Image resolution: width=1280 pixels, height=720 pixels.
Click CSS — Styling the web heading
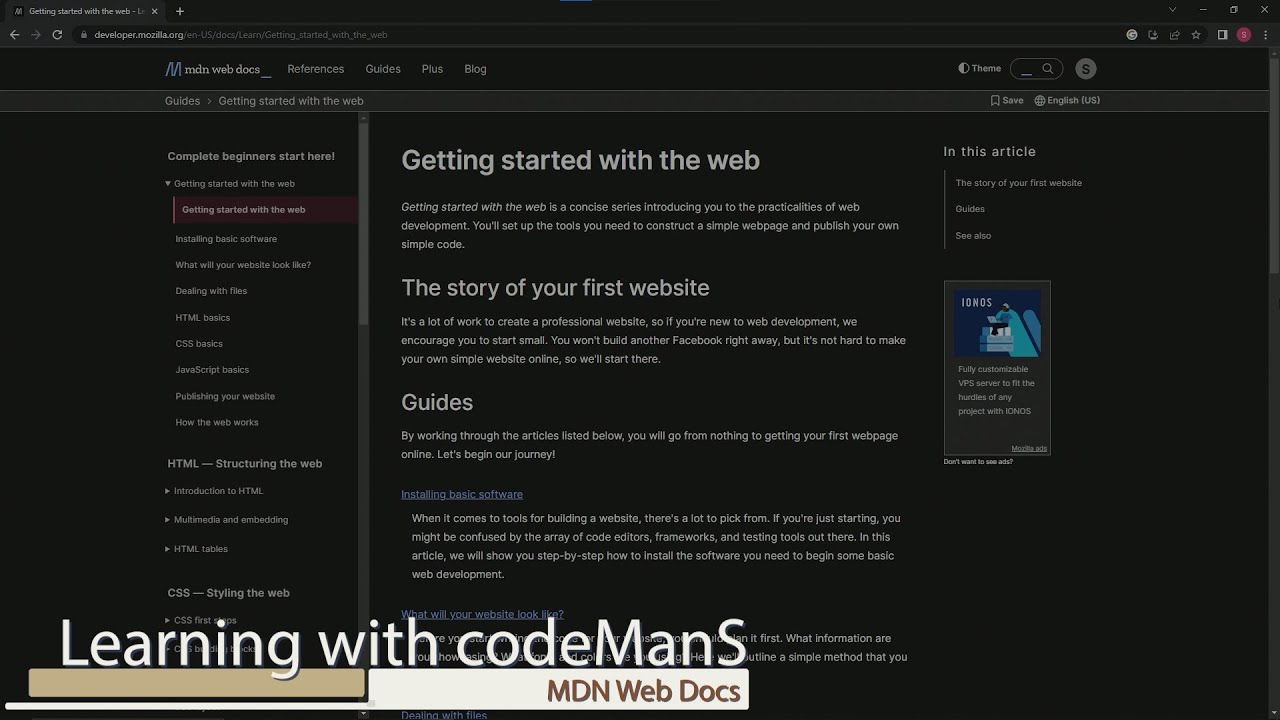(228, 593)
